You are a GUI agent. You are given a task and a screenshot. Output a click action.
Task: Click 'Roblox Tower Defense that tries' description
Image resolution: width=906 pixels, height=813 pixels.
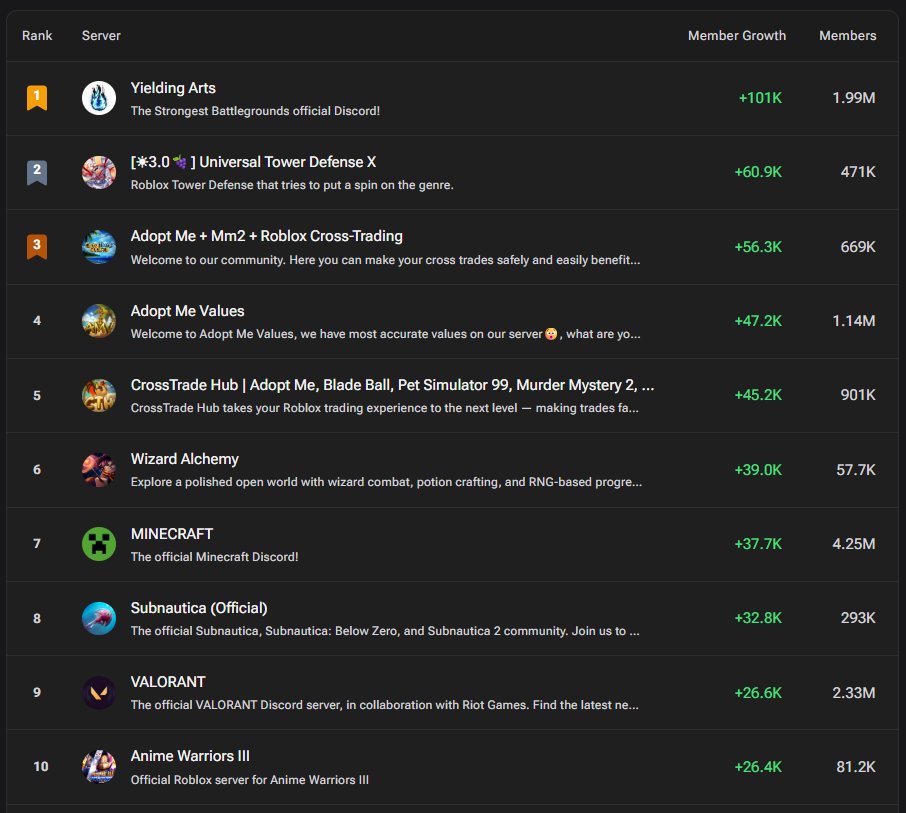click(292, 185)
